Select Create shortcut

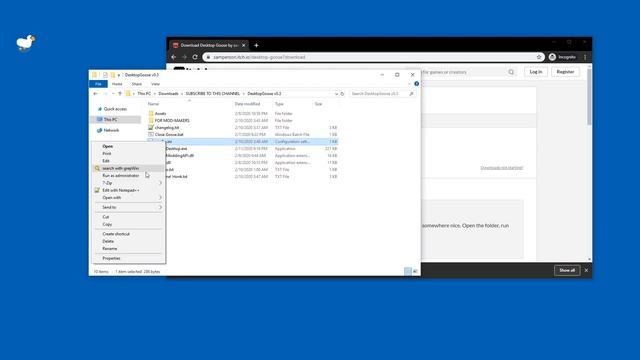116,234
